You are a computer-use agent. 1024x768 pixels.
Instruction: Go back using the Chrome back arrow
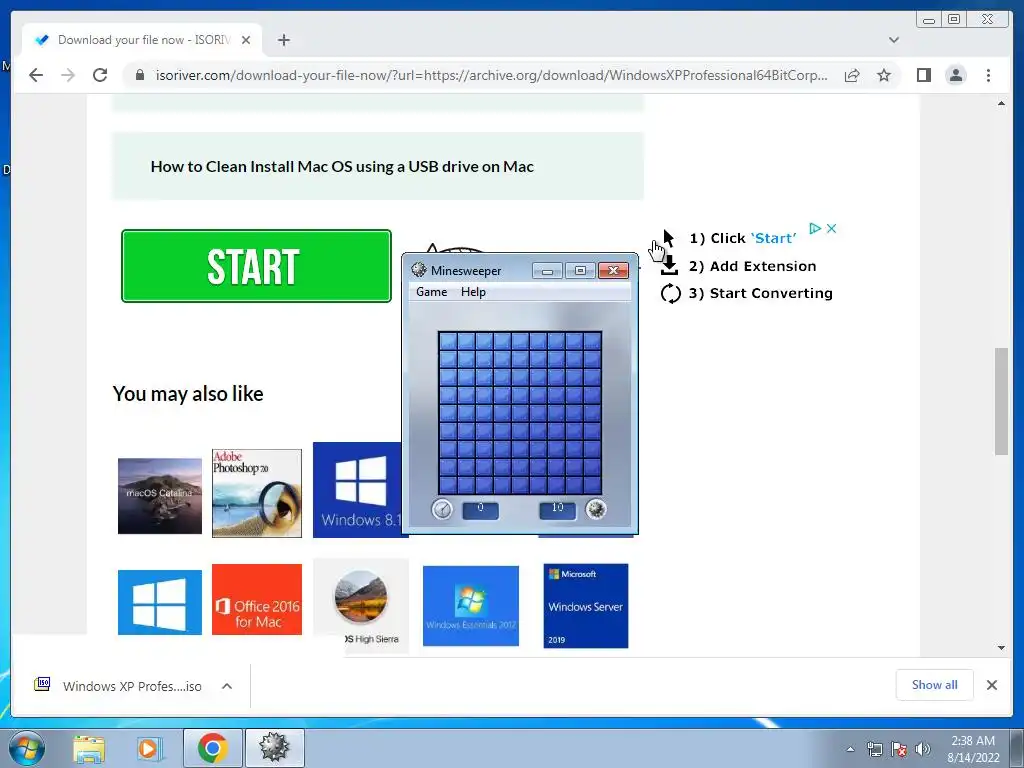36,75
